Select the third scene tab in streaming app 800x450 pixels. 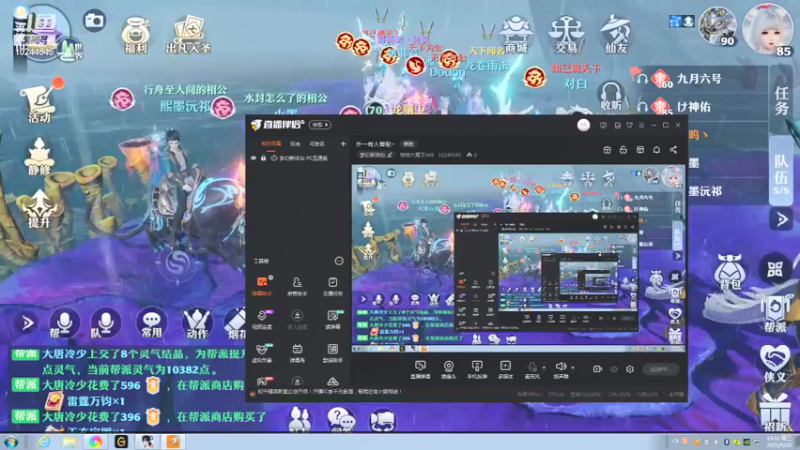317,144
